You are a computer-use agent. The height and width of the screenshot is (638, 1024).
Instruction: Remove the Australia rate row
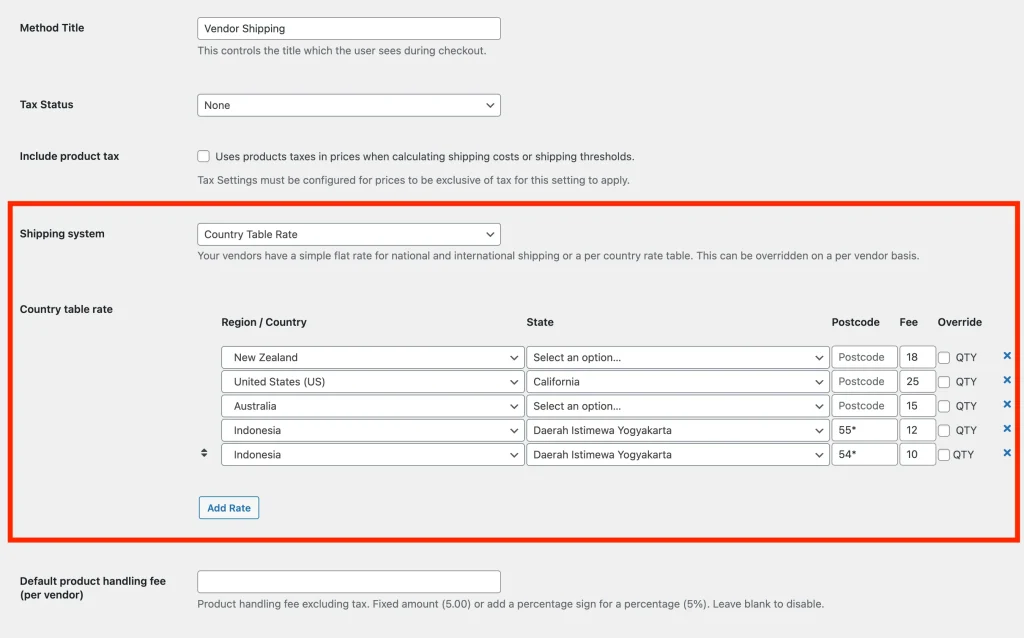pyautogui.click(x=1006, y=405)
